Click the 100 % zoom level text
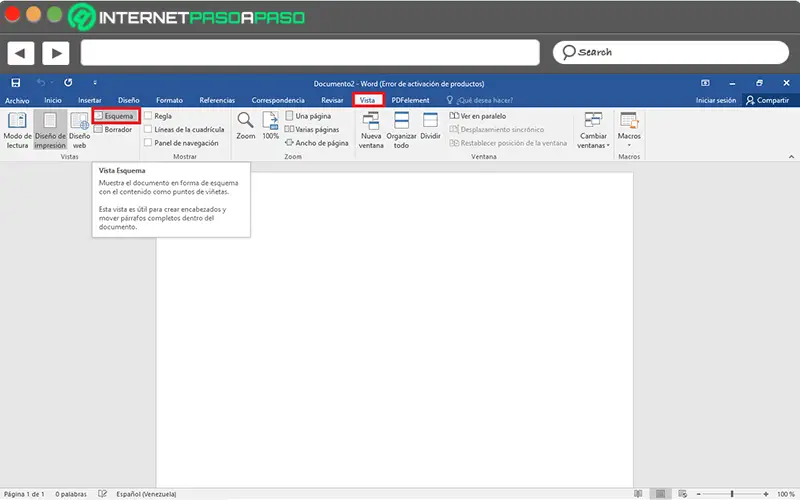 [x=786, y=494]
